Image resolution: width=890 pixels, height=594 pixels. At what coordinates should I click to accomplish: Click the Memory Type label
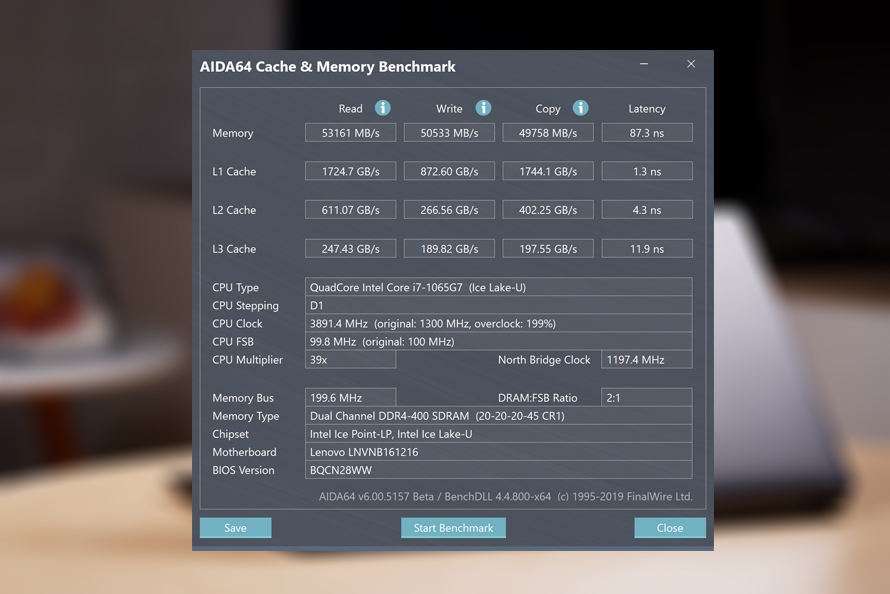tap(246, 416)
